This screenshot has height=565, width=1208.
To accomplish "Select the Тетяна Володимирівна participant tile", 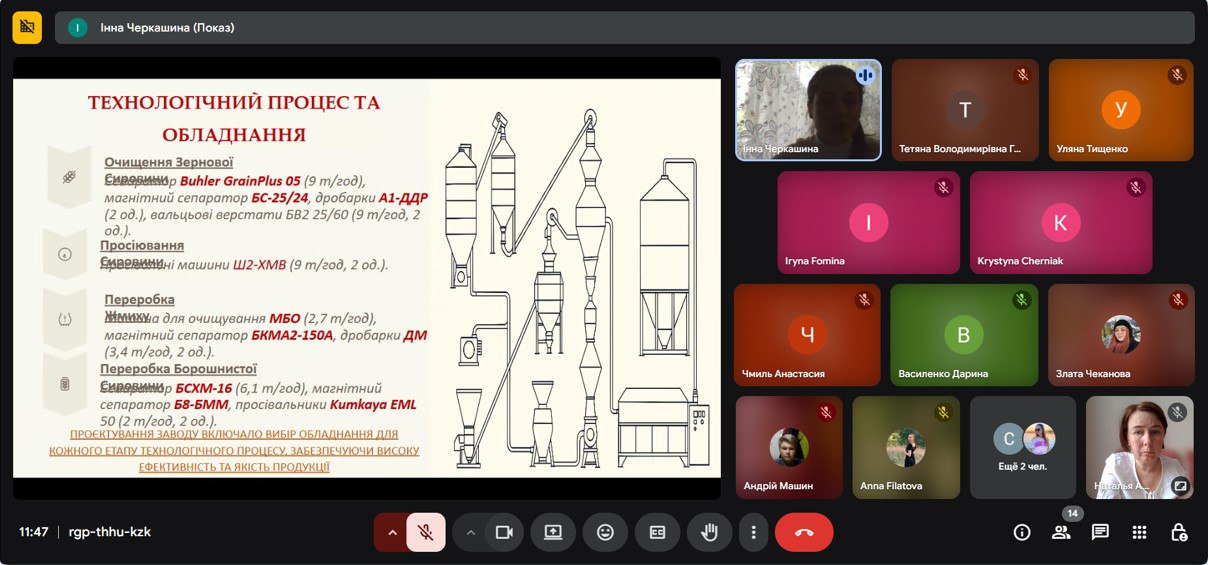I will (x=965, y=109).
